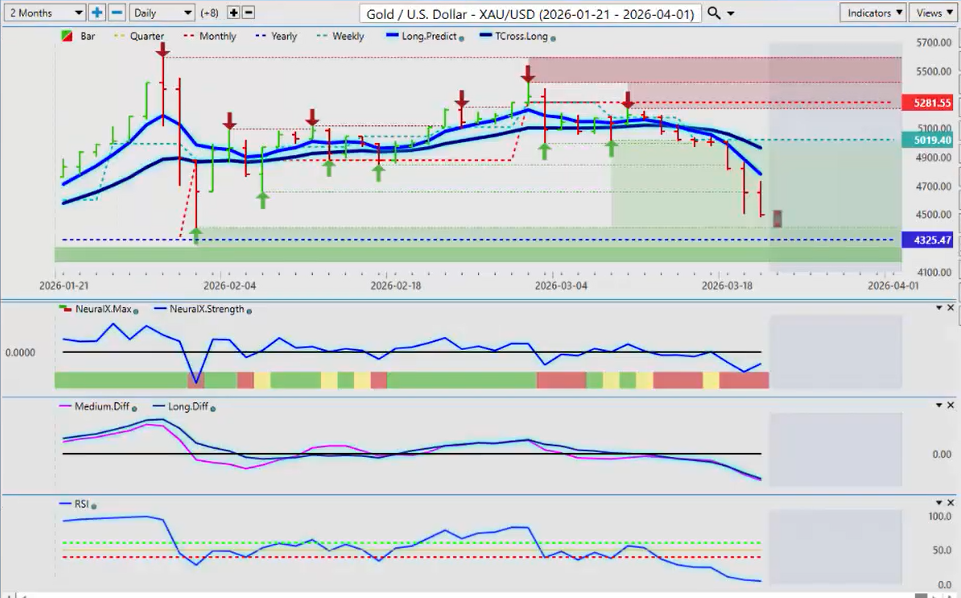
Task: Click the Gold / U.S. Dollar symbol field
Action: [529, 13]
